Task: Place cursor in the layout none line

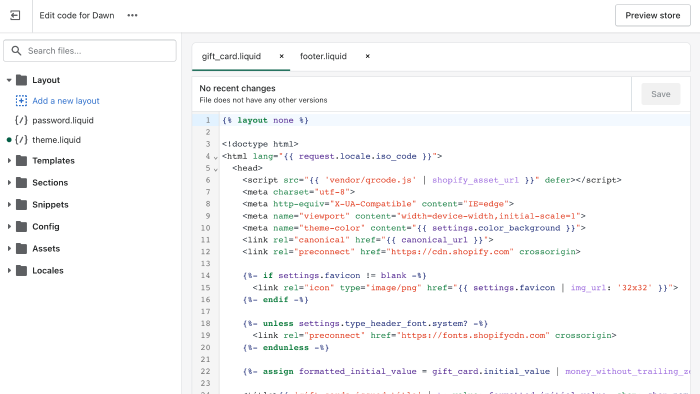Action: (265, 120)
